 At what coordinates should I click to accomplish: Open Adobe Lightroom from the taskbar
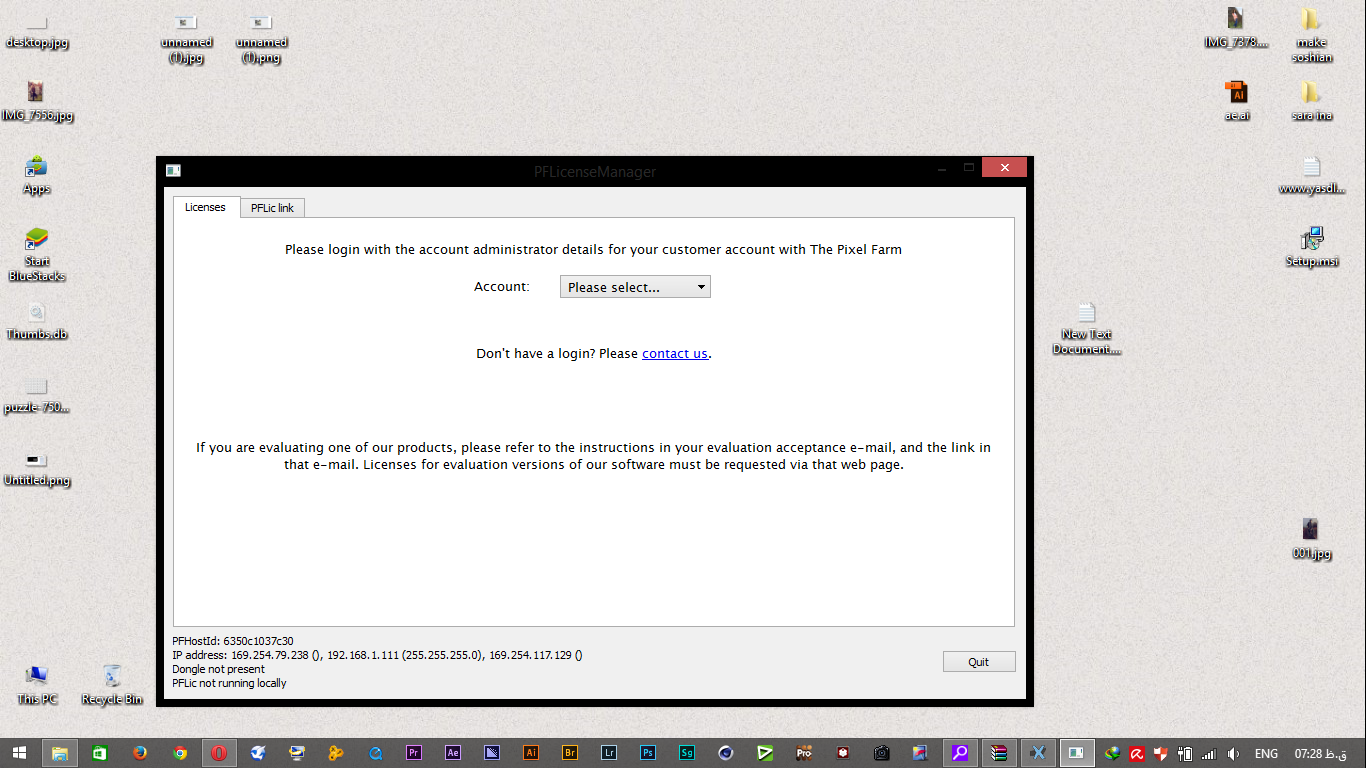pos(609,753)
